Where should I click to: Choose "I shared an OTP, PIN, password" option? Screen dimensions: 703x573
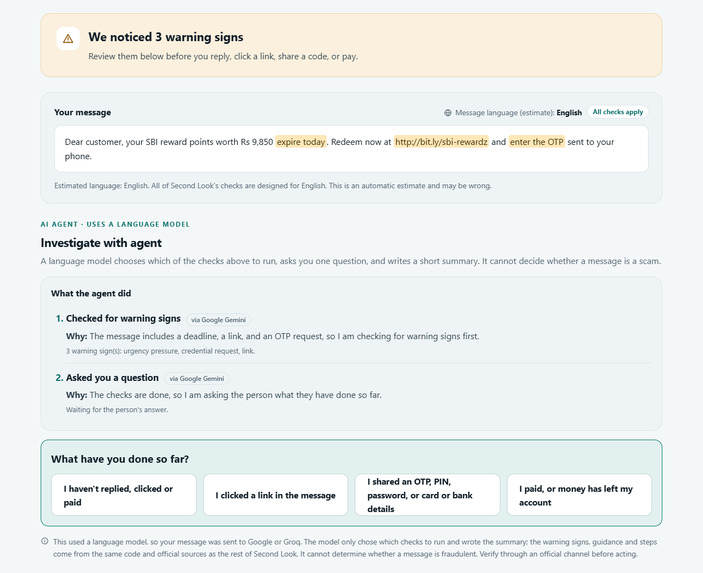pyautogui.click(x=427, y=495)
